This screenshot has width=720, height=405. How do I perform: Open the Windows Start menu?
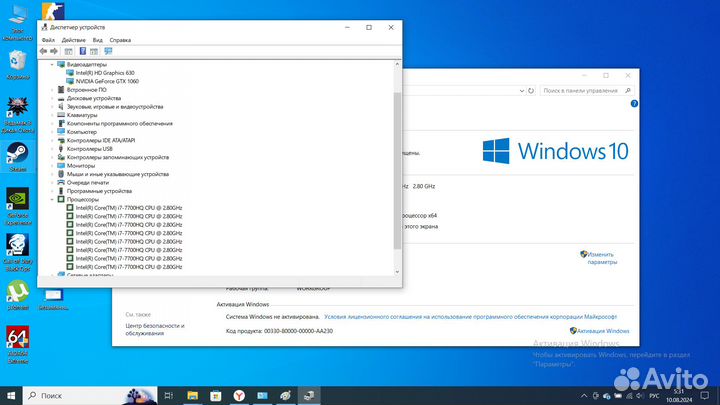(x=10, y=395)
